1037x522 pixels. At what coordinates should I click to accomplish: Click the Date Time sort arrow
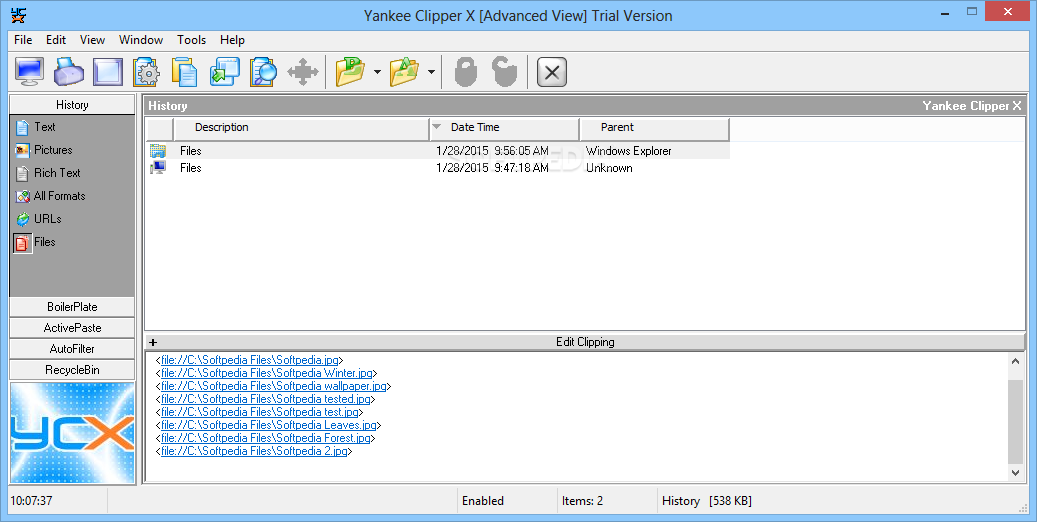pos(436,127)
